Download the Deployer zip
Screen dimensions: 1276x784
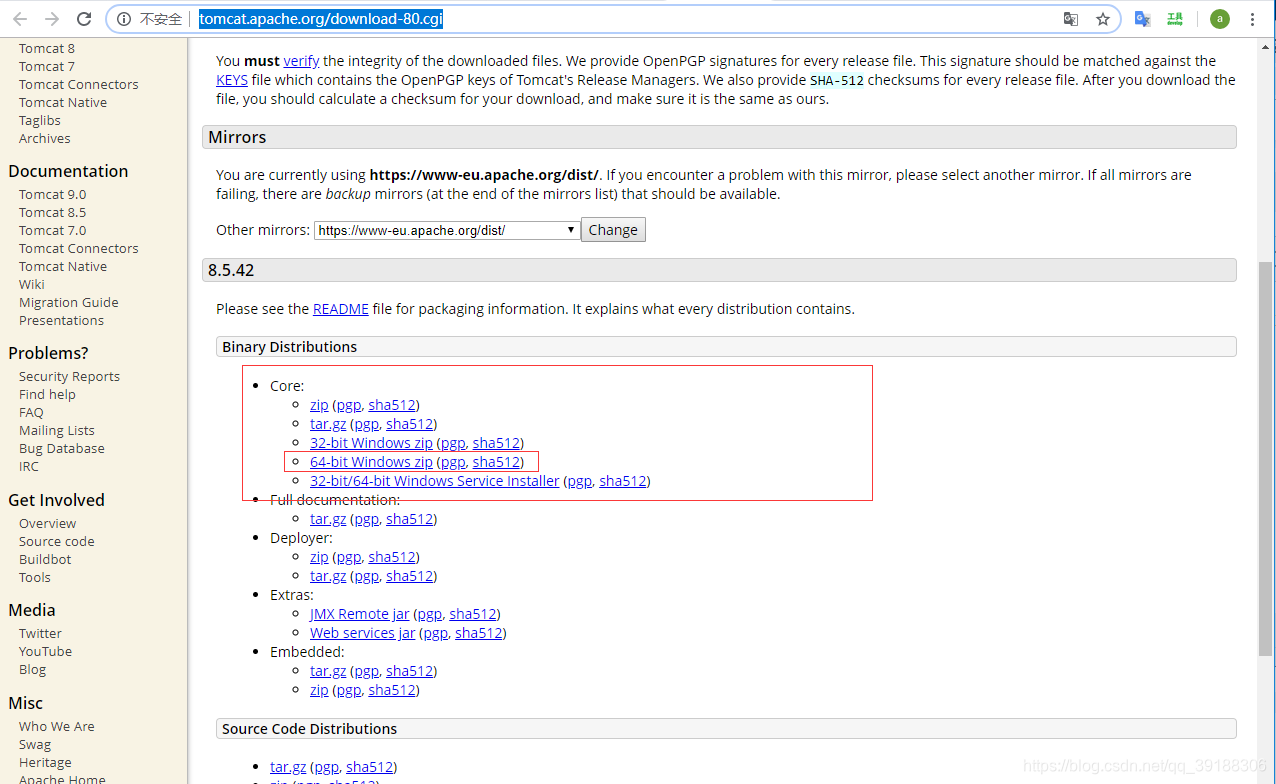point(319,557)
